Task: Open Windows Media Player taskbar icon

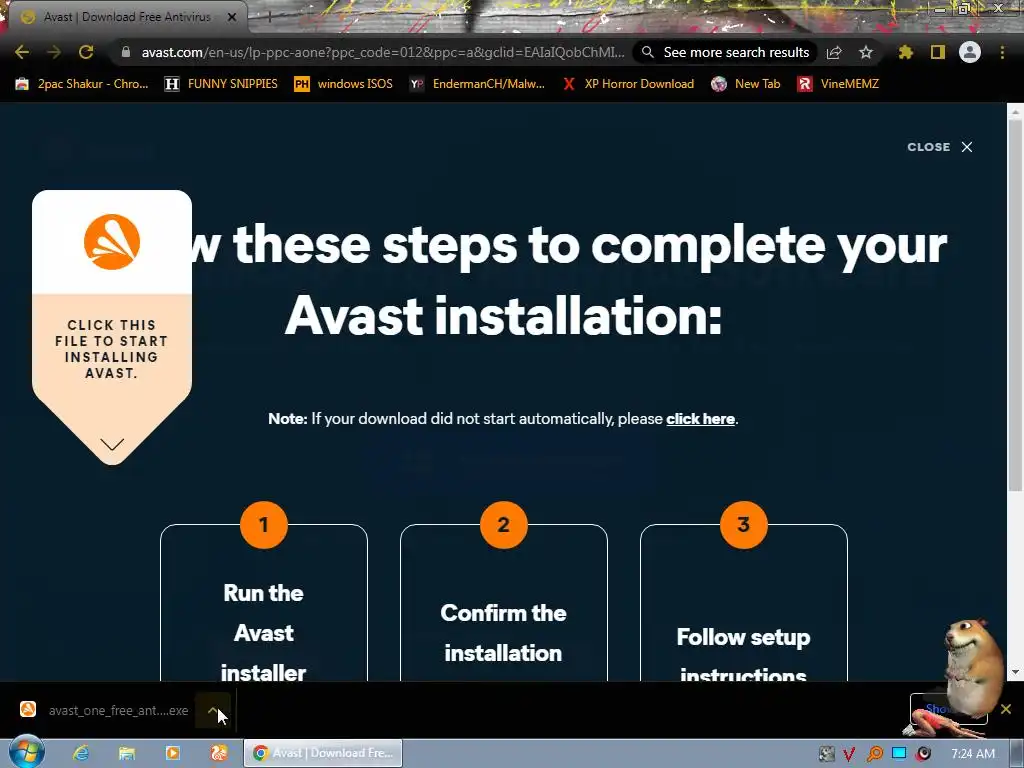Action: tap(172, 753)
